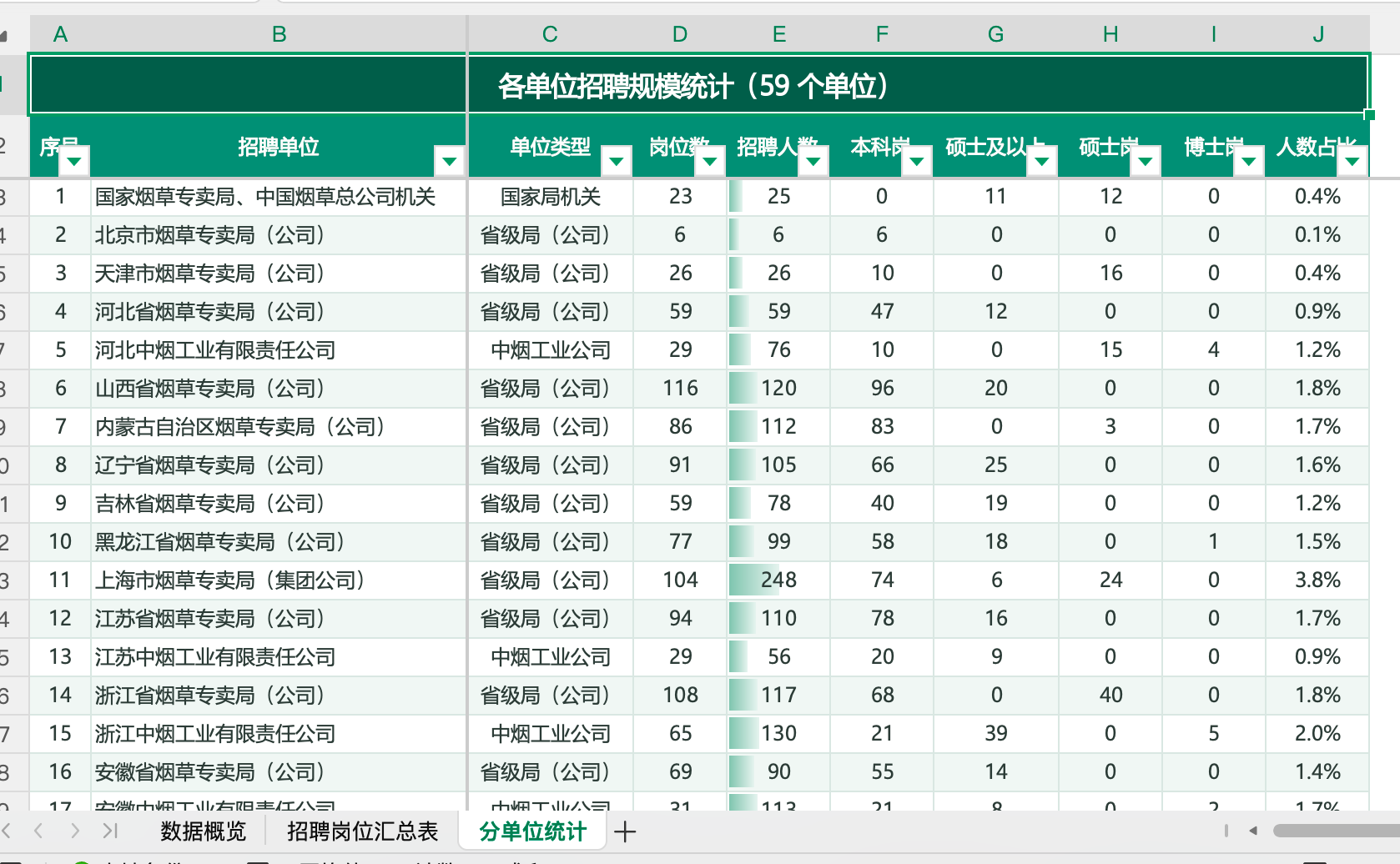Select the title cell 各单位招聘规模统计
Image resolution: width=1400 pixels, height=864 pixels.
[699, 84]
